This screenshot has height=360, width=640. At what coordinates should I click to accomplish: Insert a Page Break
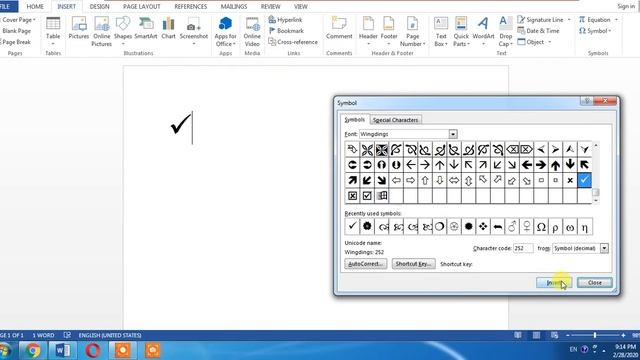pyautogui.click(x=16, y=42)
